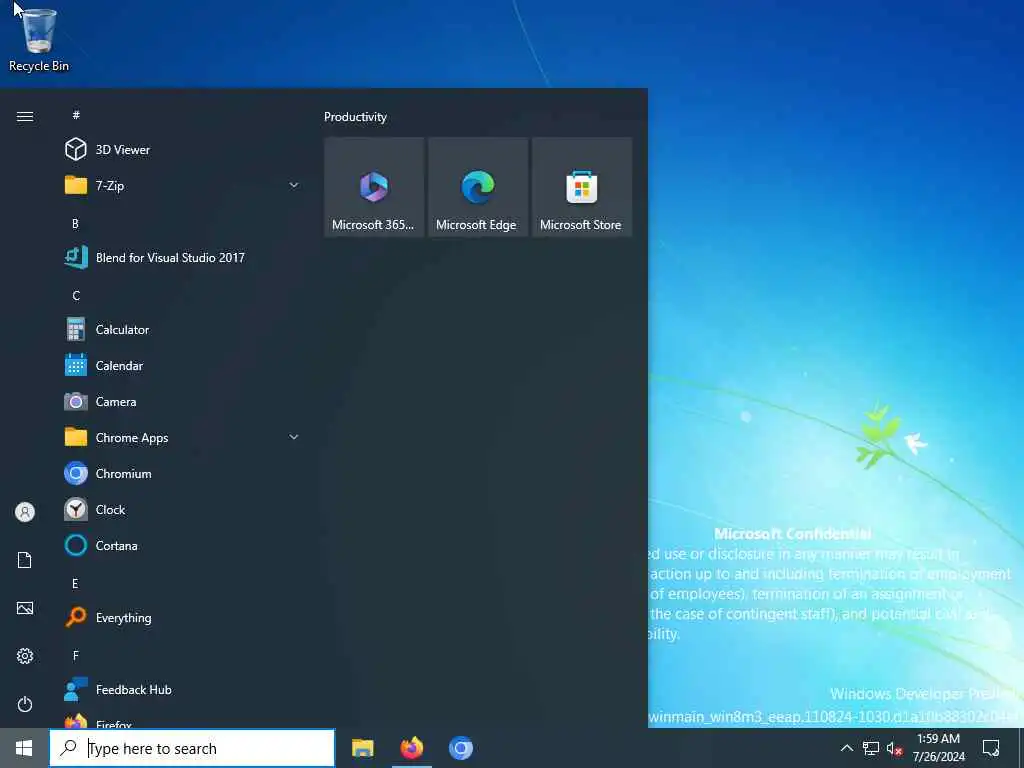Open the notification action center
This screenshot has width=1024, height=768.
coord(991,748)
